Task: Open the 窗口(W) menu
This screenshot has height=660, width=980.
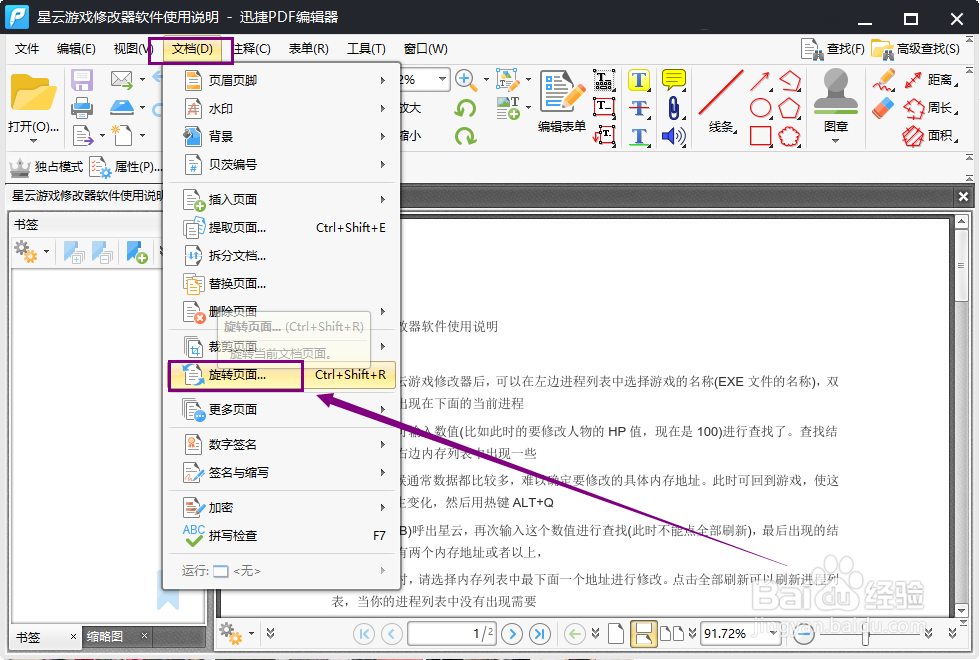Action: pos(426,49)
